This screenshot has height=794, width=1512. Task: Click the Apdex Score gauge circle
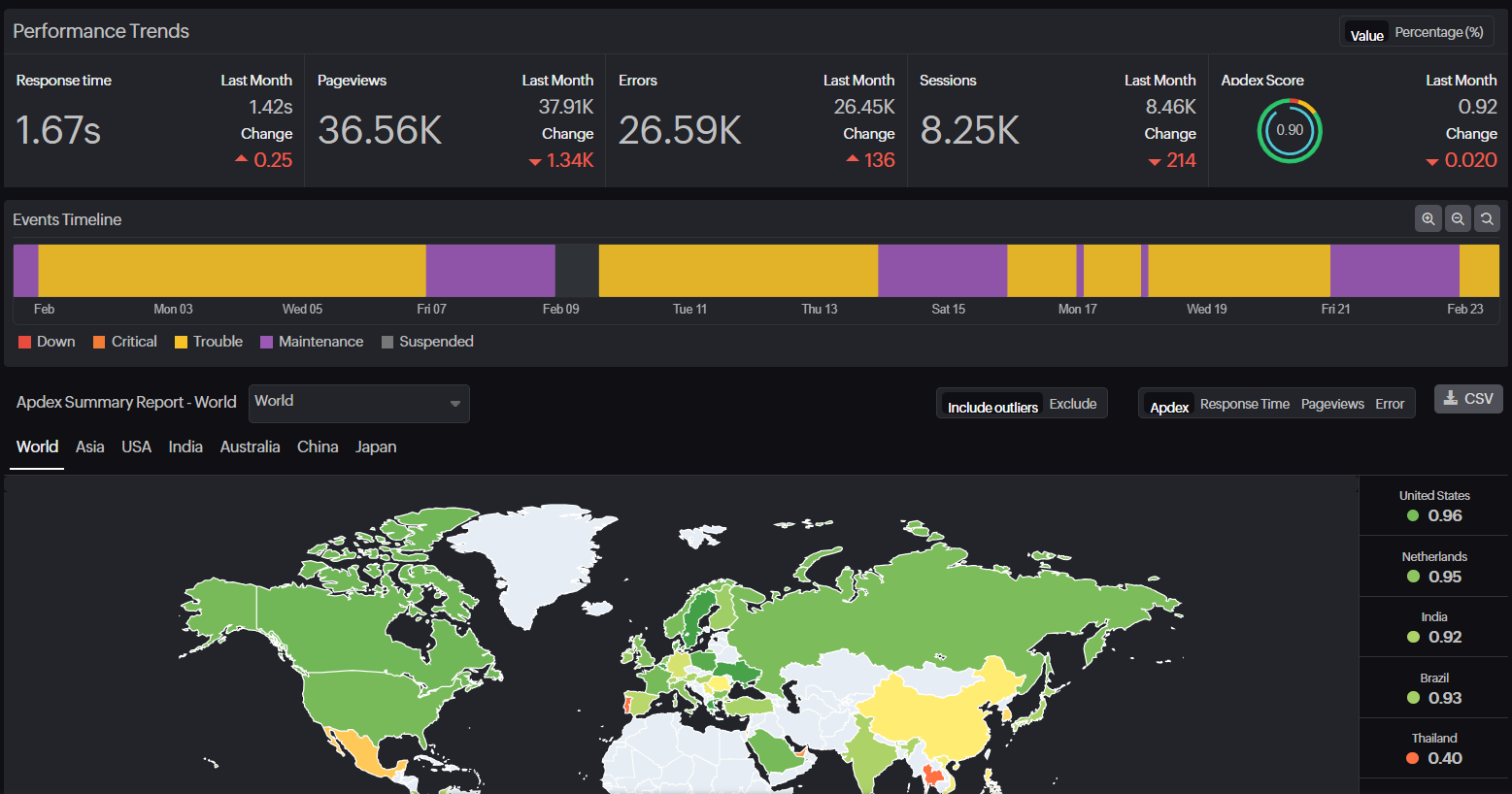[1290, 130]
